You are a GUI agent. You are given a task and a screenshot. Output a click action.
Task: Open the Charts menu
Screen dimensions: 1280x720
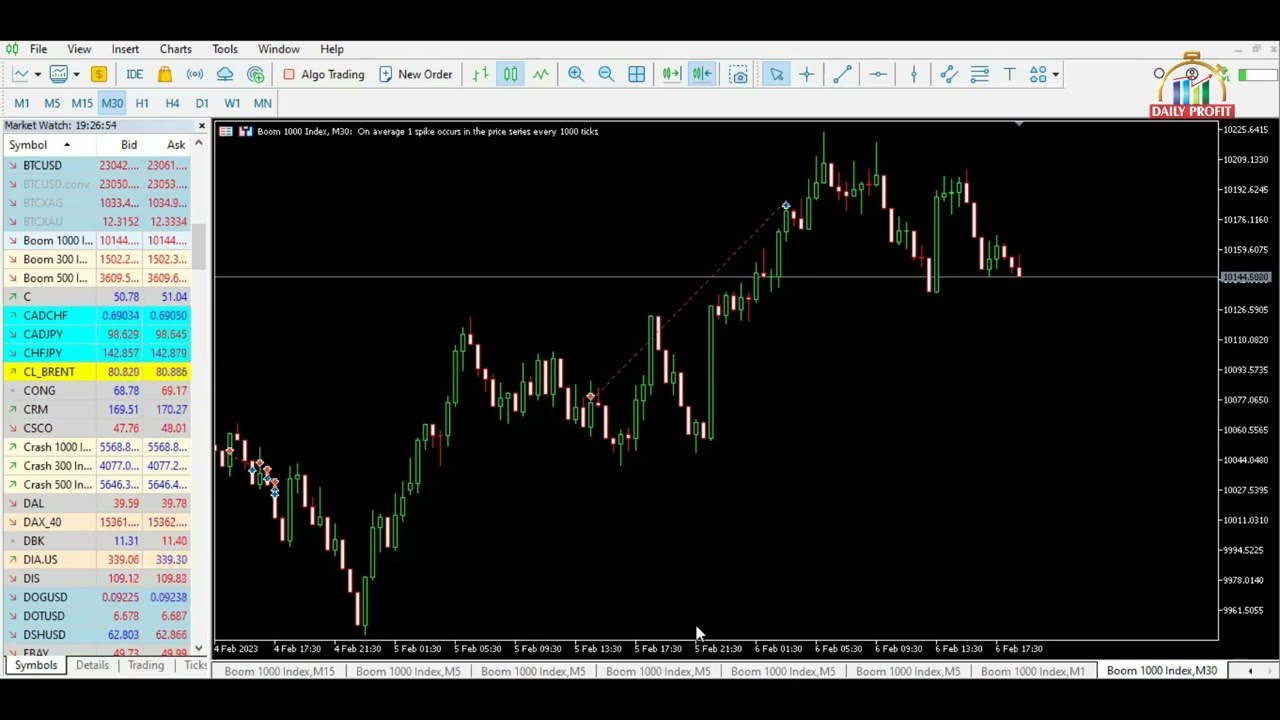[x=175, y=49]
